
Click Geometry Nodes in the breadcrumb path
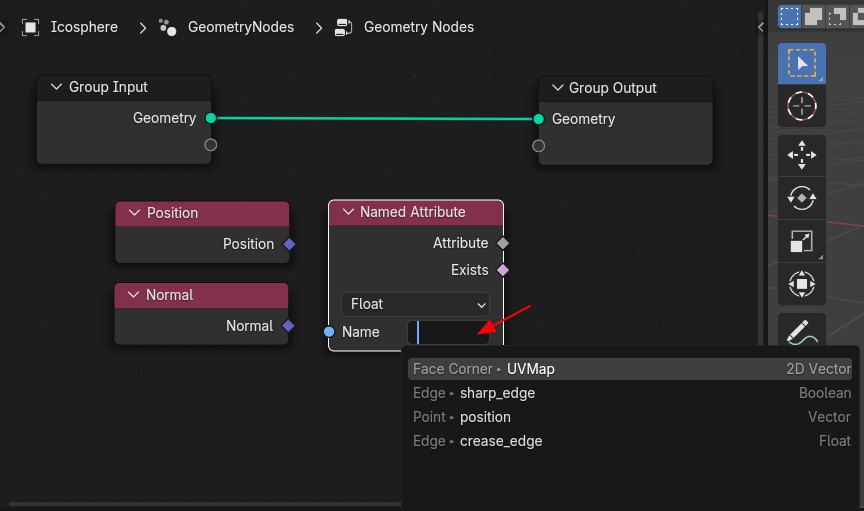[419, 27]
